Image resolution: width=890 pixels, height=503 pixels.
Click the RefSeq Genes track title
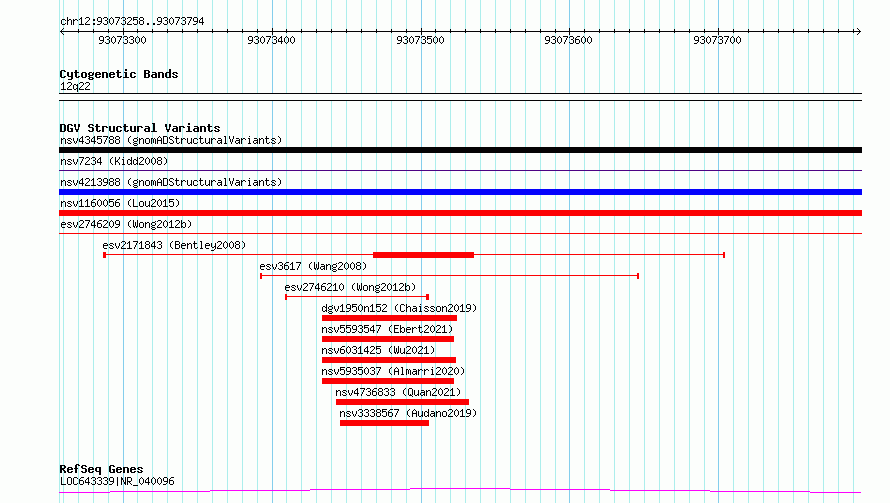point(101,469)
